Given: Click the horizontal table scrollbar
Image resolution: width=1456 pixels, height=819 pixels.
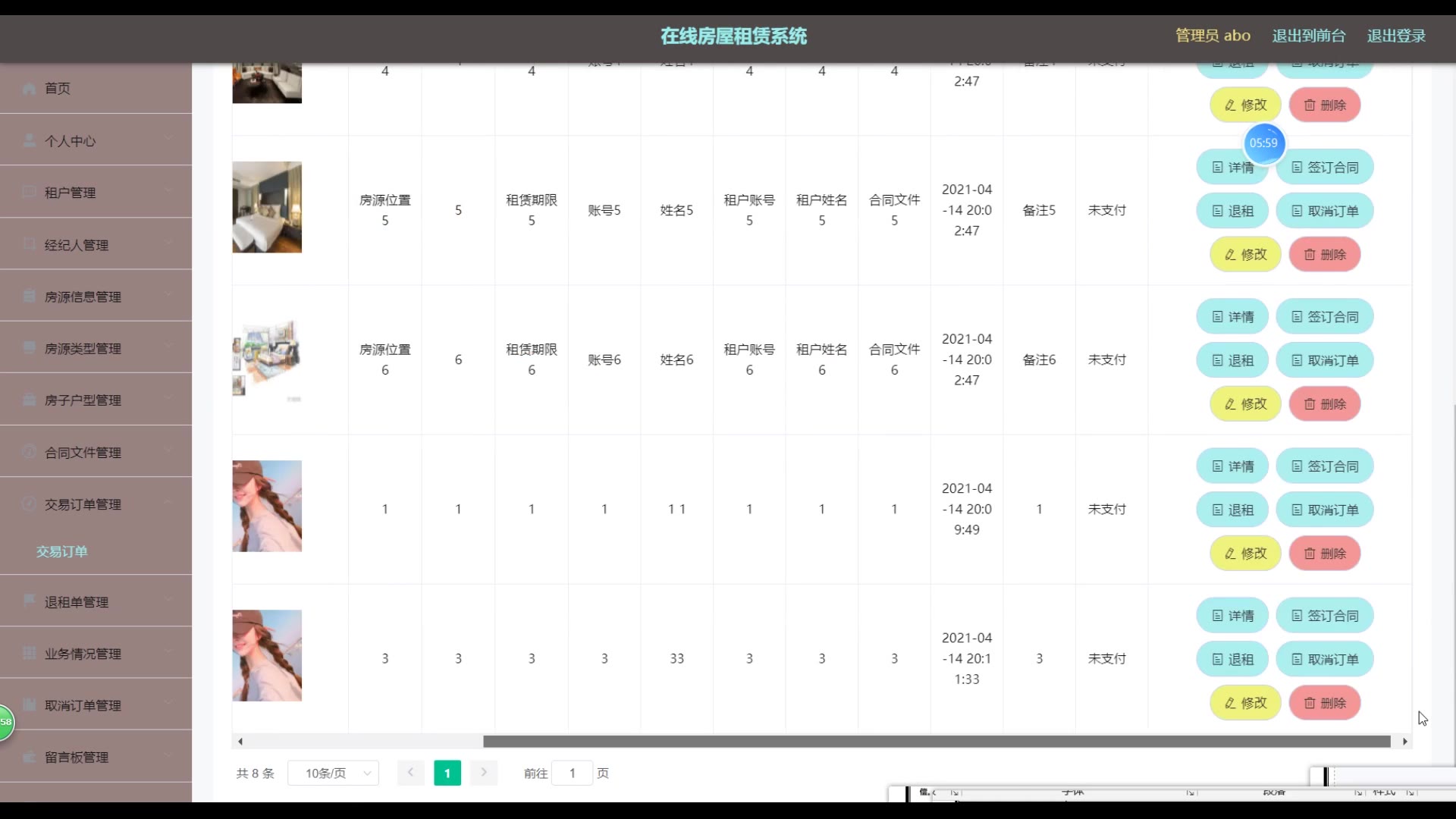Looking at the screenshot, I should tap(937, 742).
